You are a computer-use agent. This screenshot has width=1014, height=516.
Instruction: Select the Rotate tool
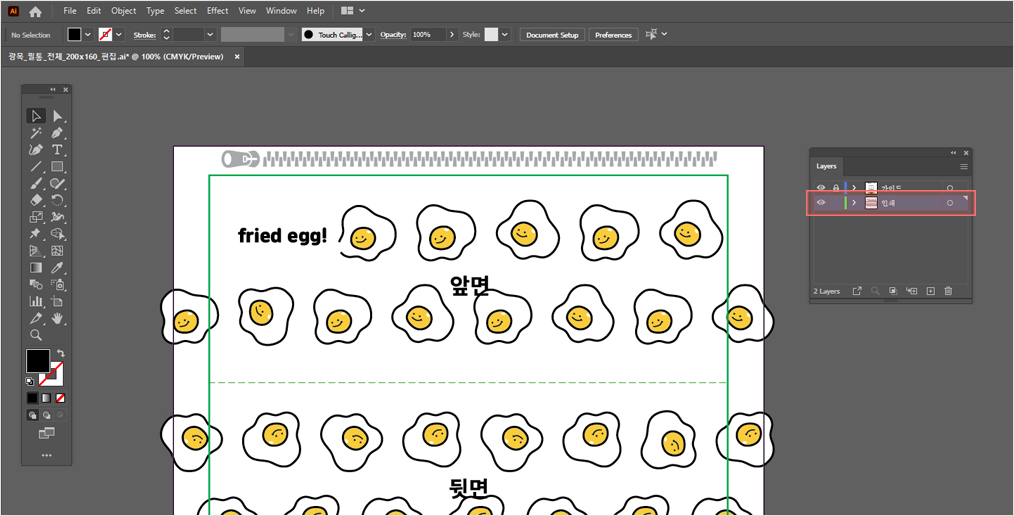pyautogui.click(x=58, y=200)
